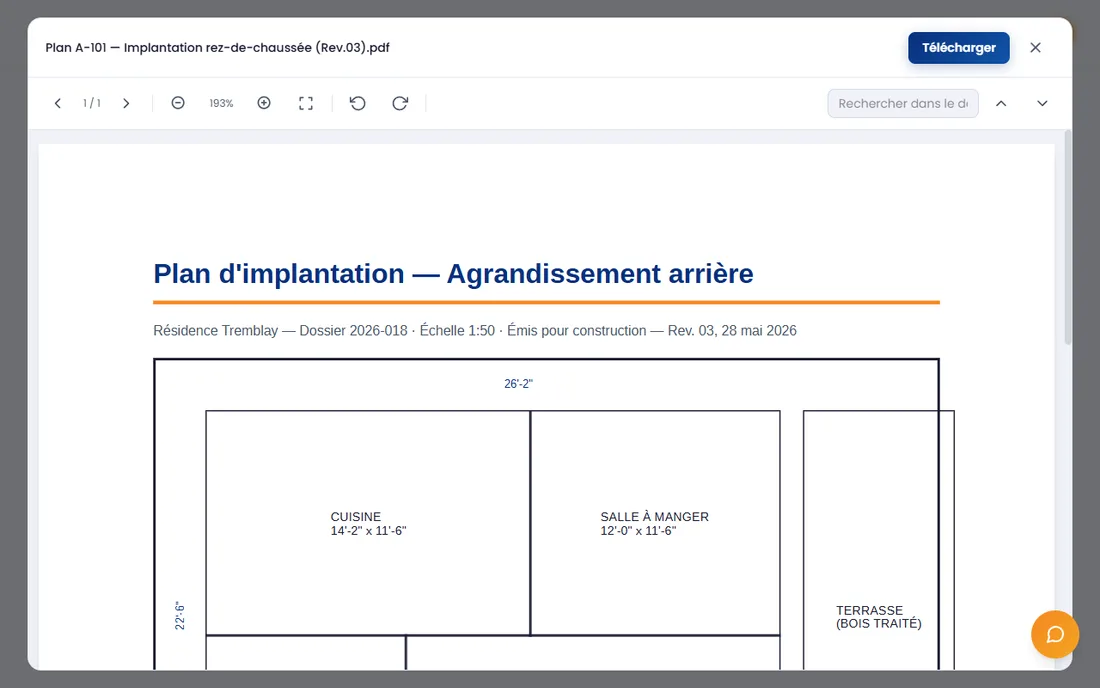Focus the Rechercher dans le document field
1100x688 pixels.
[903, 103]
